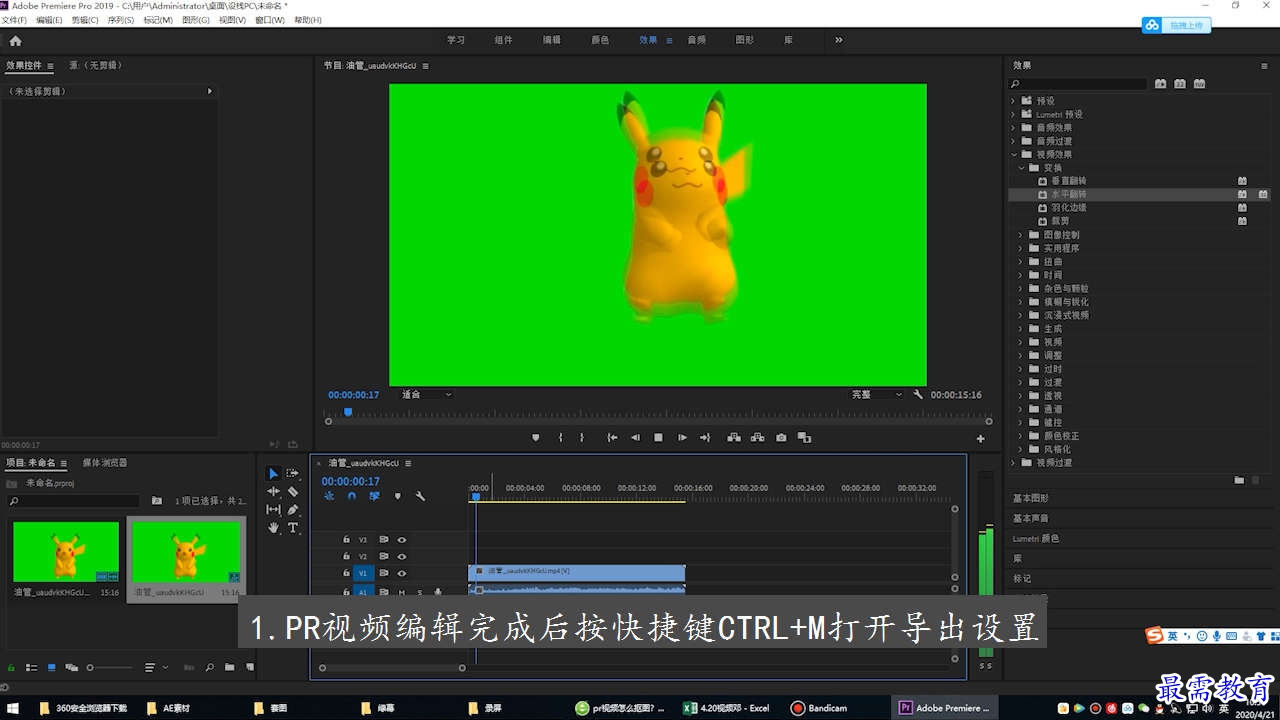Switch to the 编辑 workspace tab

coord(551,40)
